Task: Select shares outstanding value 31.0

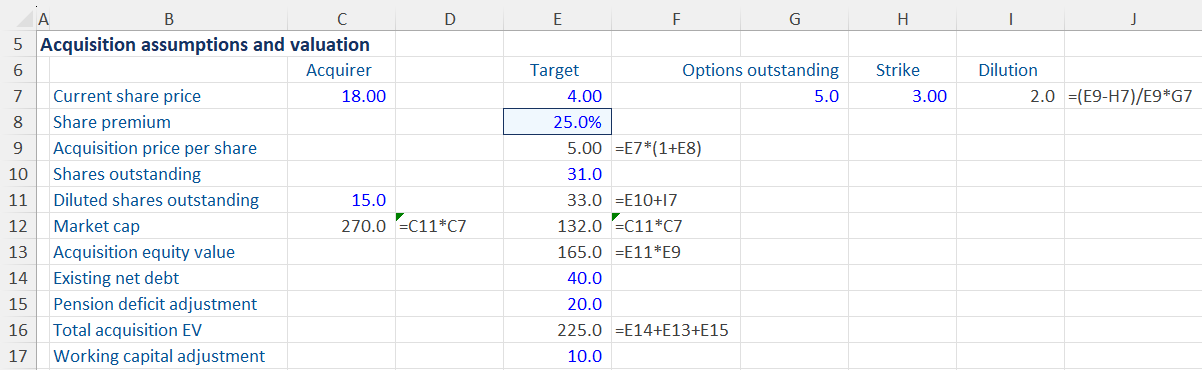Action: [x=584, y=174]
